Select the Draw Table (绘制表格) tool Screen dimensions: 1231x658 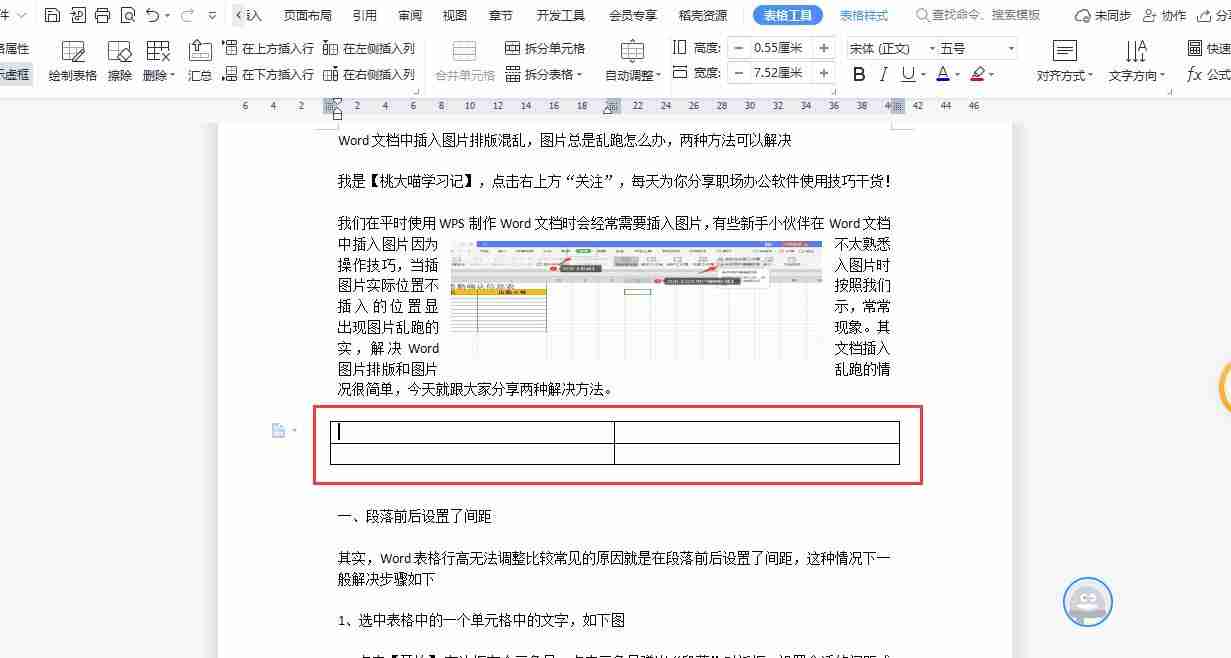(72, 60)
